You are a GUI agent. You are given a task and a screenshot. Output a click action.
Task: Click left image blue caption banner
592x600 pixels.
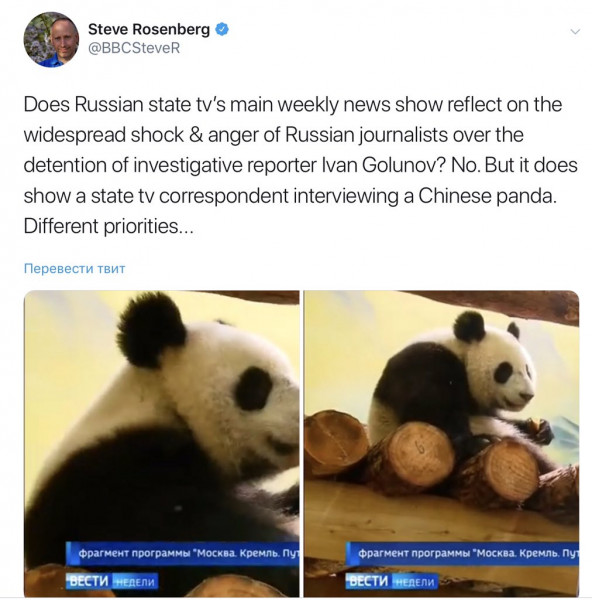pyautogui.click(x=183, y=553)
